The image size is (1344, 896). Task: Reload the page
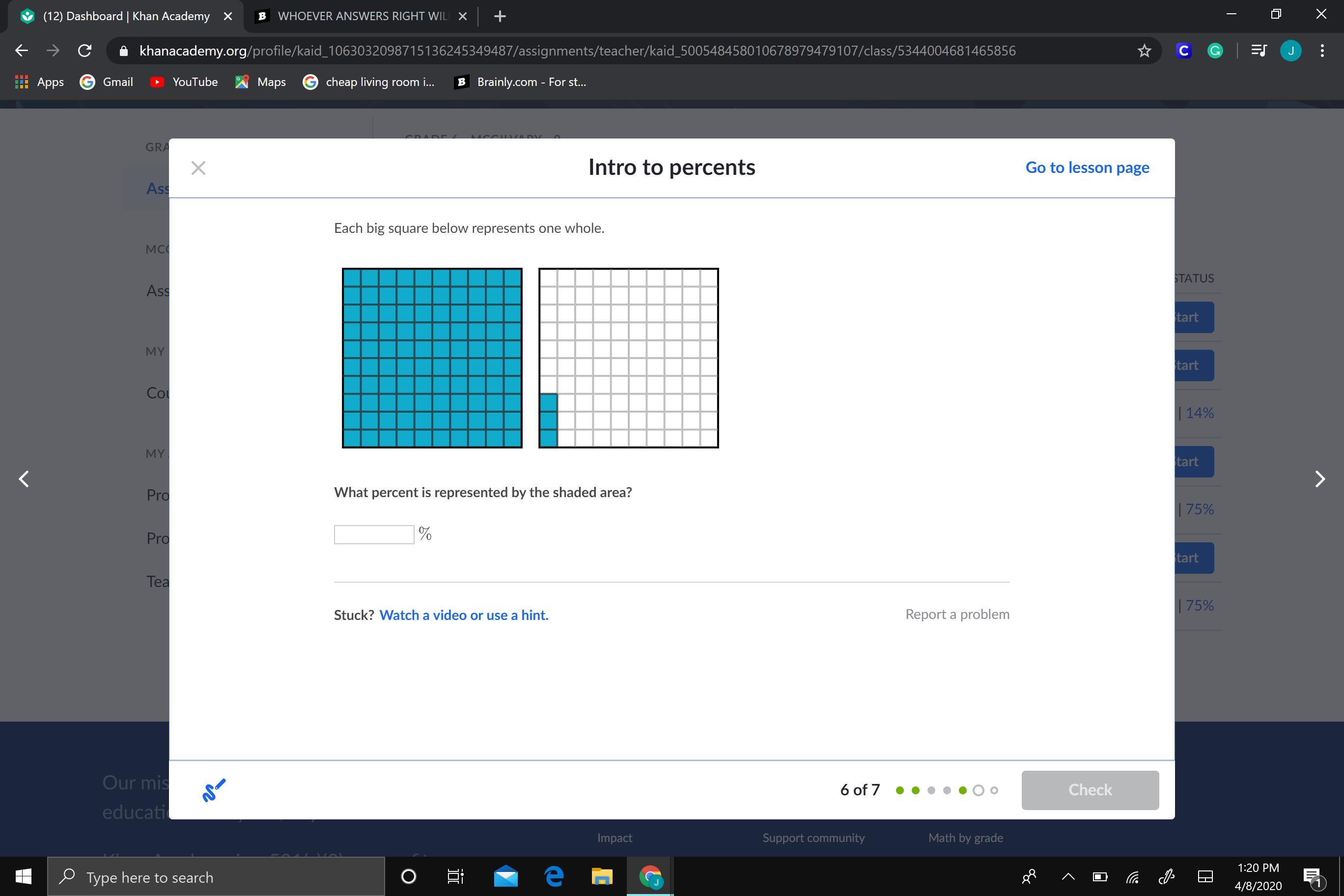(84, 51)
